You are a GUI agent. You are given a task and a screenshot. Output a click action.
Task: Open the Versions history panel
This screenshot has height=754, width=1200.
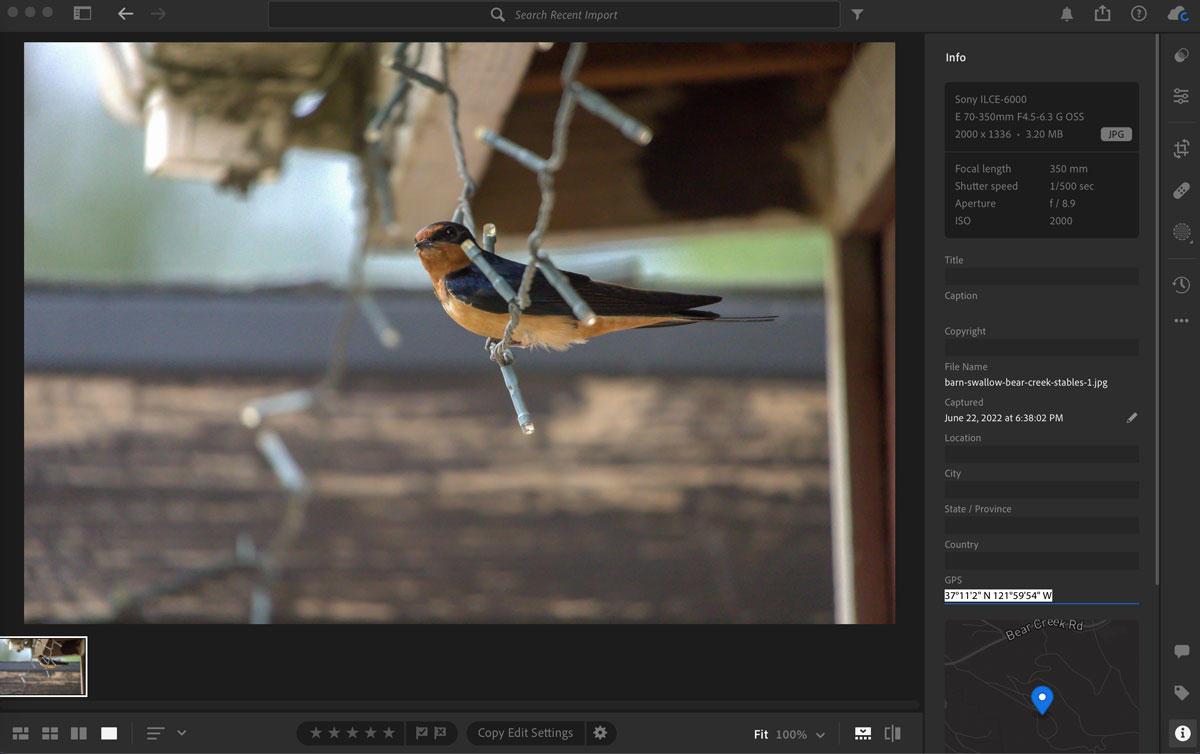click(x=1181, y=285)
